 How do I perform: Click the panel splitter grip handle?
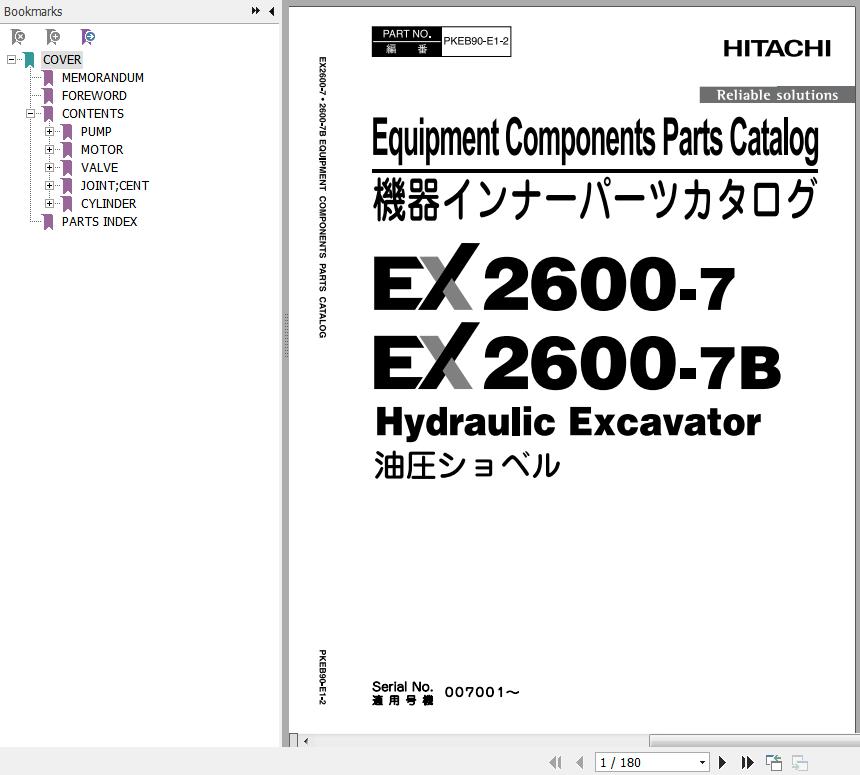(286, 336)
